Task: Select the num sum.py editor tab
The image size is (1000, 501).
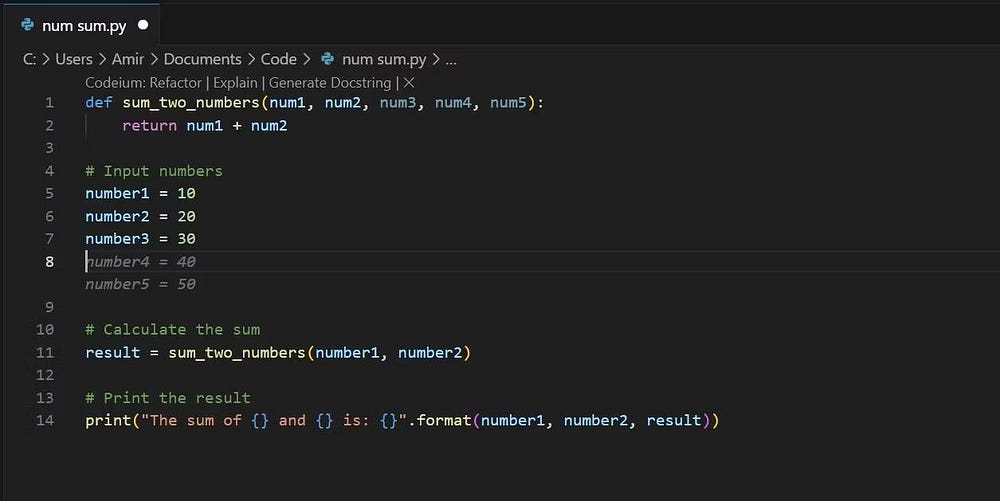Action: tap(81, 25)
